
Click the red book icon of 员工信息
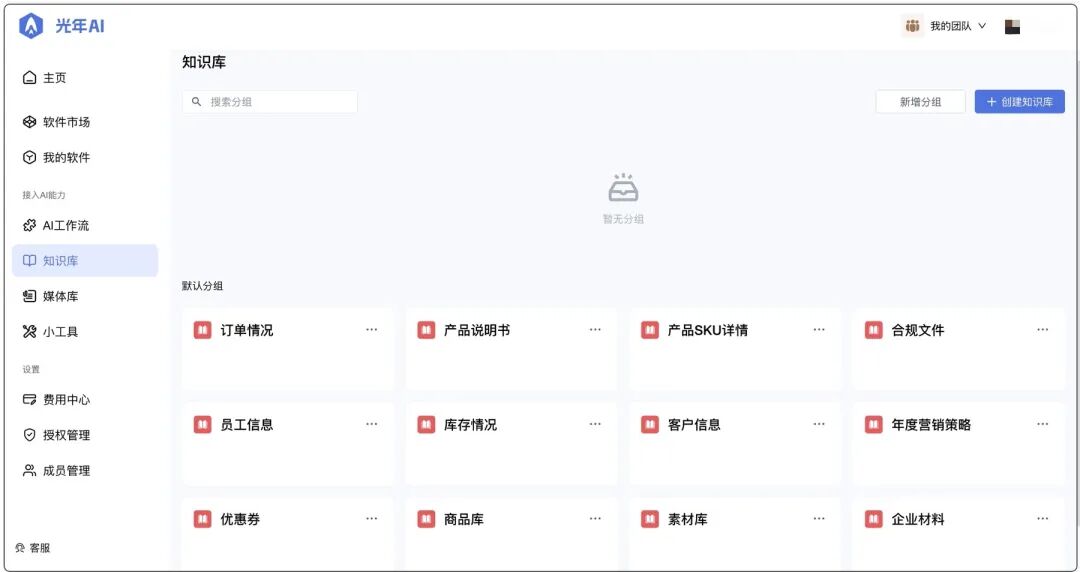[x=202, y=425]
